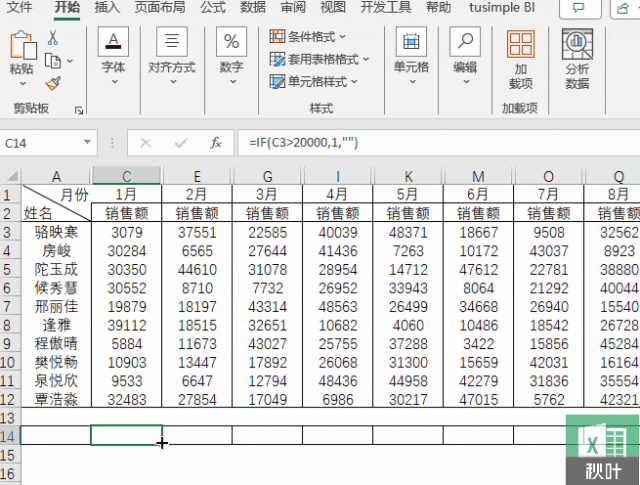Expand the 对齐方式 group dropdown chevron

pyautogui.click(x=173, y=82)
